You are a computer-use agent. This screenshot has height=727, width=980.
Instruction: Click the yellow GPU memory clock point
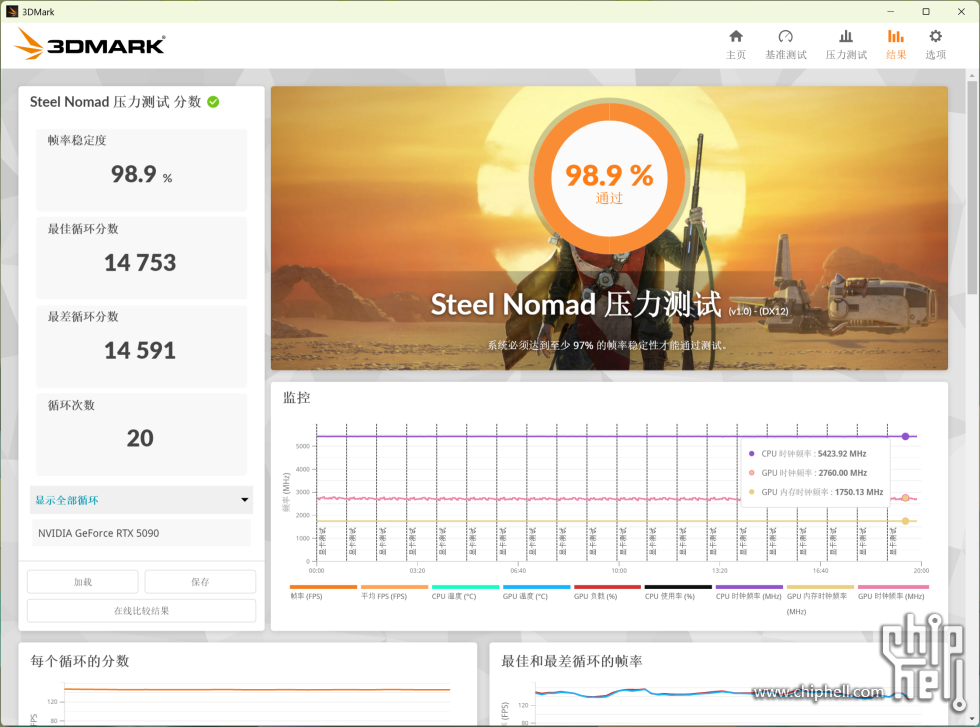[x=905, y=521]
